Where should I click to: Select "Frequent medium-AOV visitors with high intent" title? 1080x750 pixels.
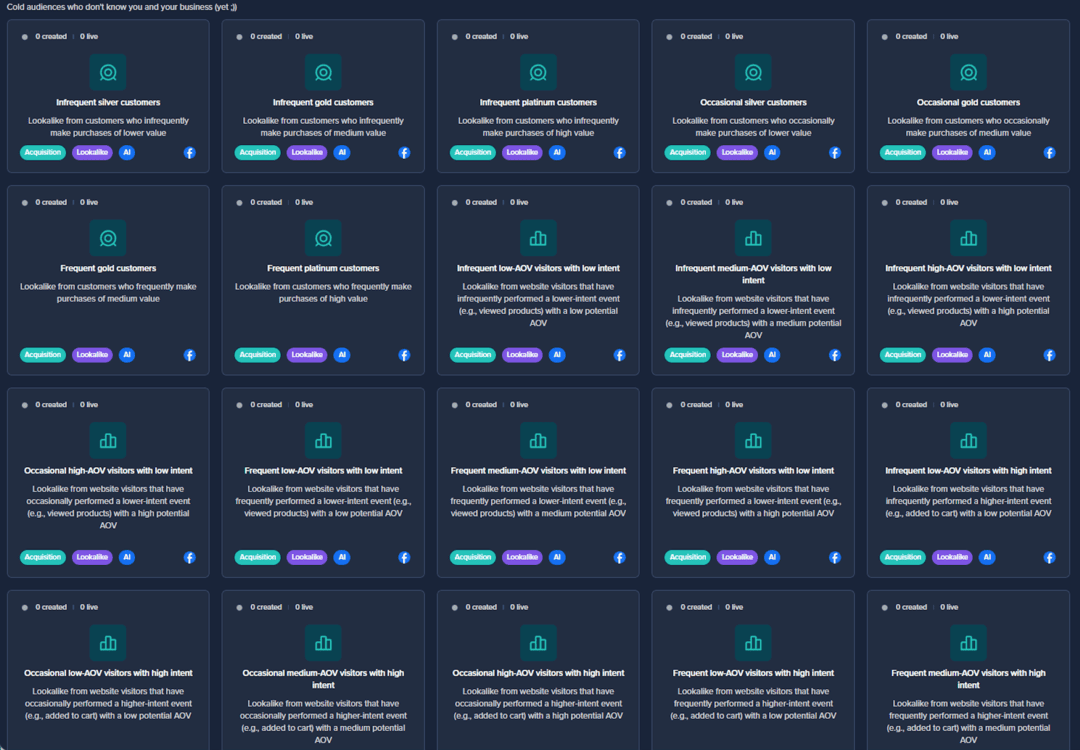[x=968, y=679]
